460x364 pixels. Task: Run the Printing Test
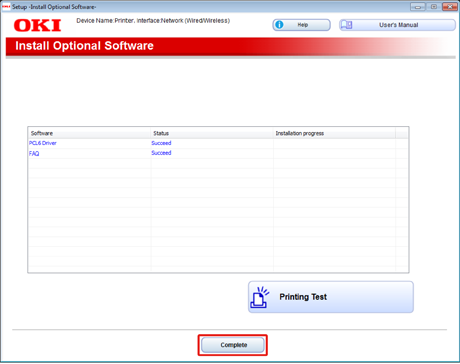tap(331, 297)
